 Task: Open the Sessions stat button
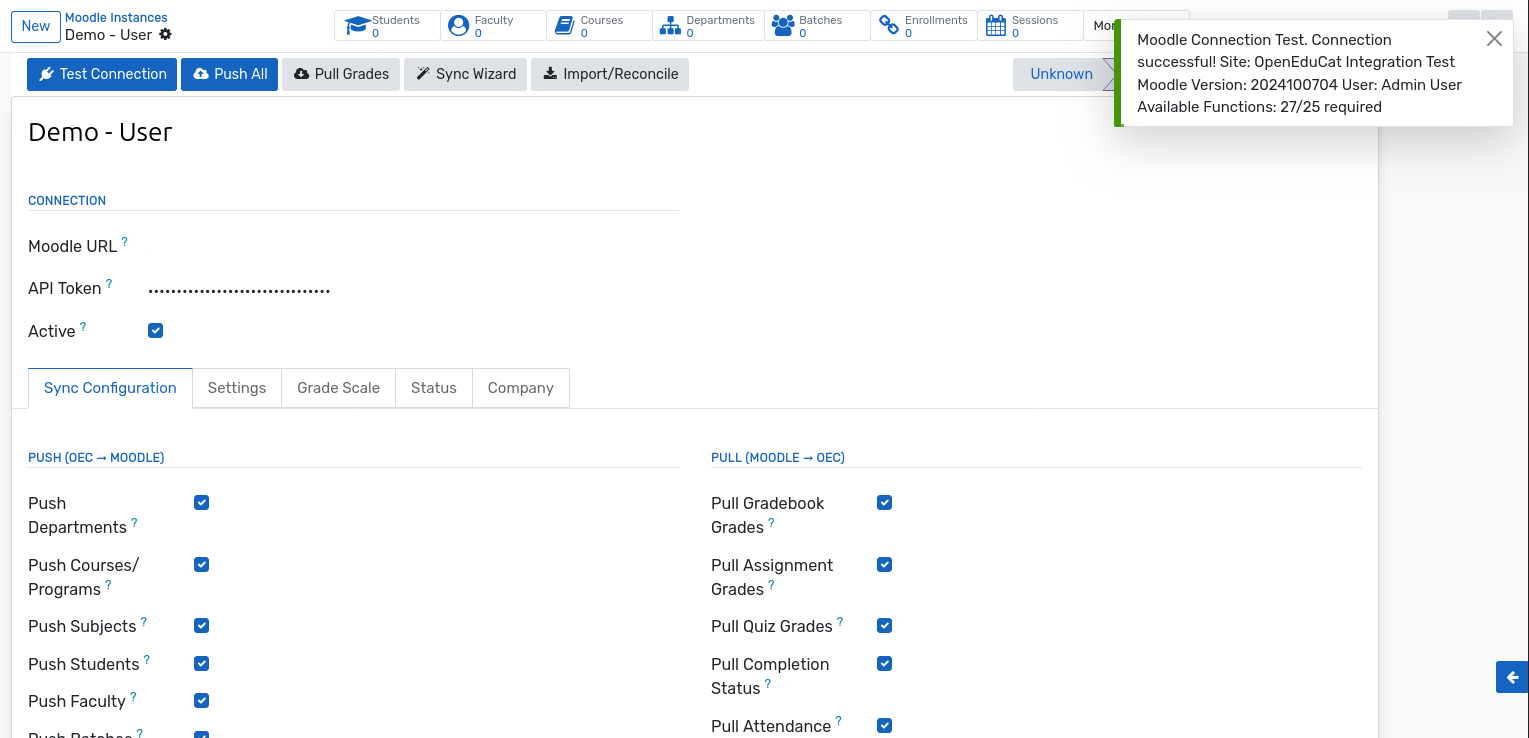coord(1030,26)
